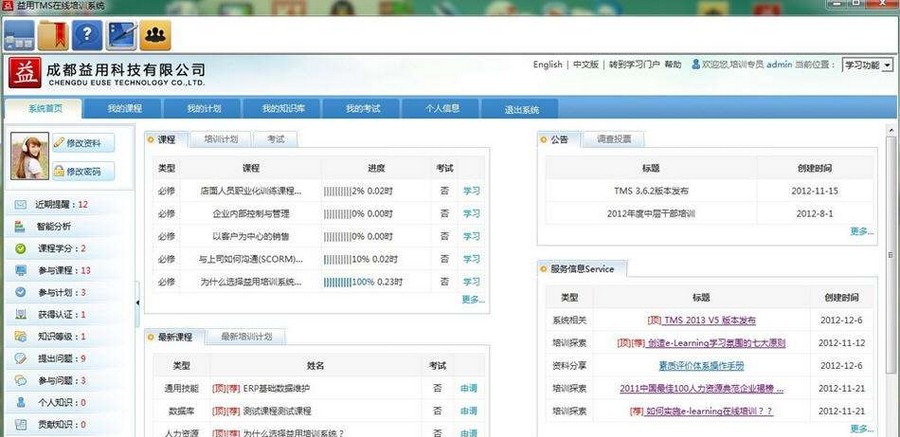Switch language with the English link
This screenshot has height=437, width=900.
point(547,65)
